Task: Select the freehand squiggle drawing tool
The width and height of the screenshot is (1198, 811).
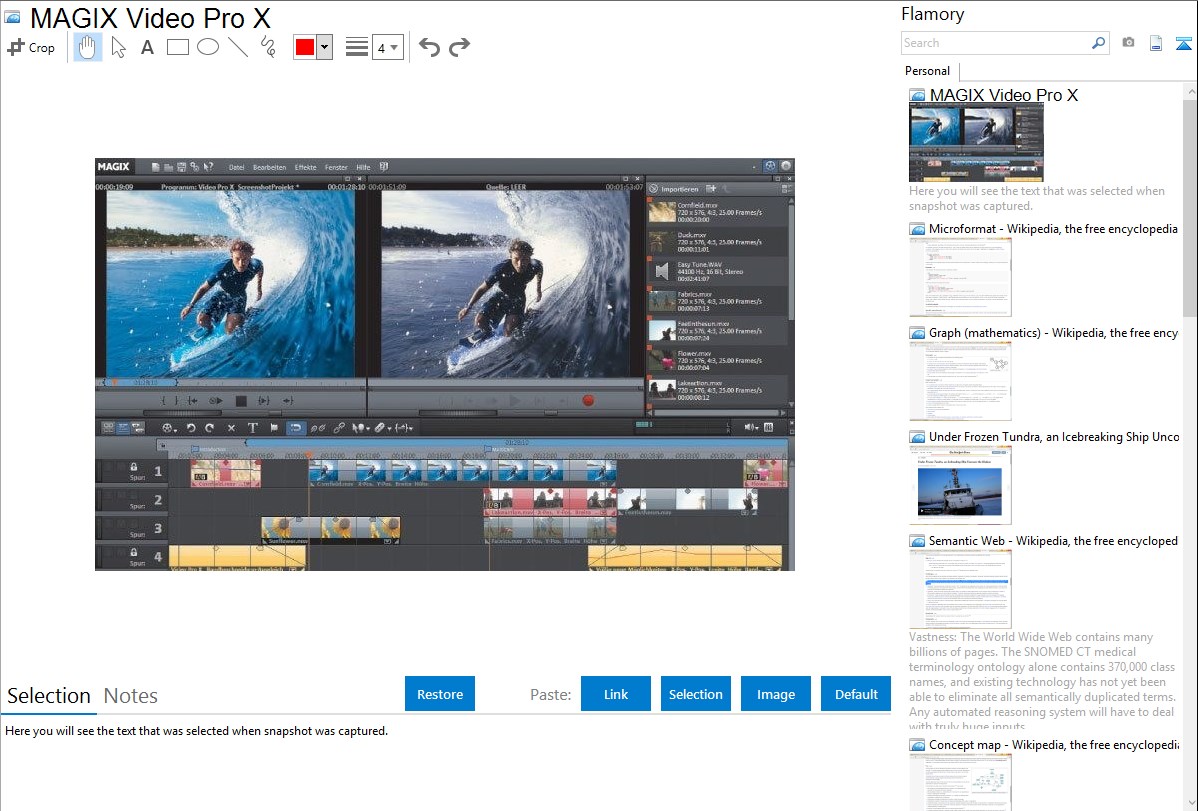Action: [x=268, y=47]
